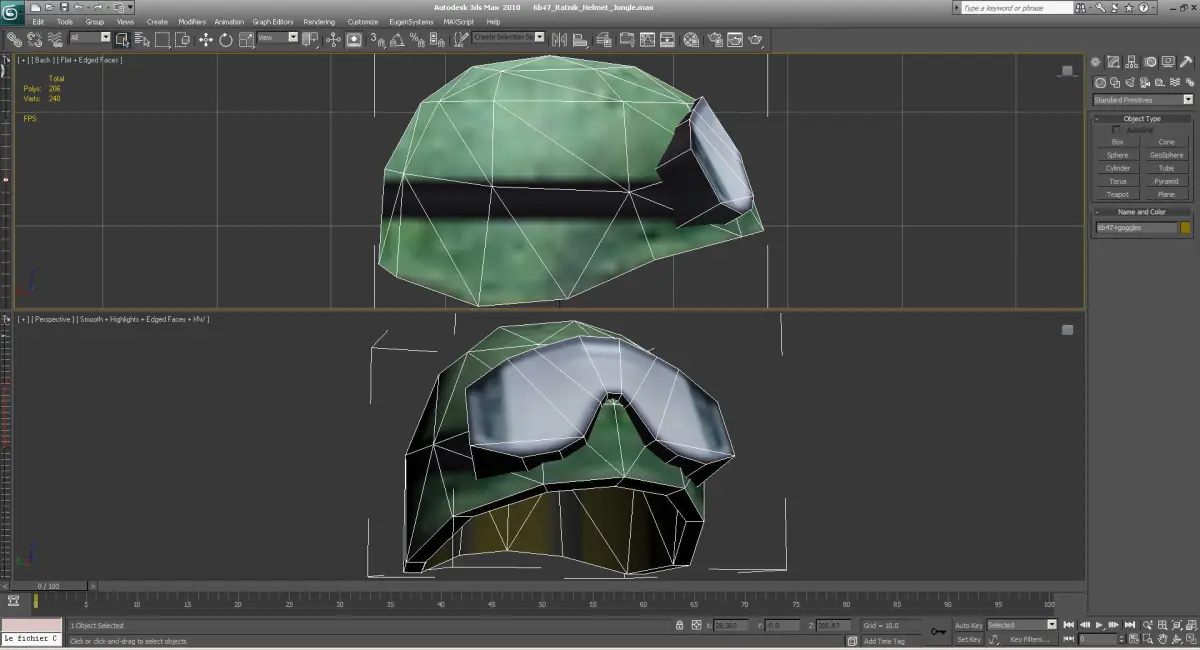Screen dimensions: 1200x650
Task: Click the quick render teapot icon
Action: click(756, 40)
